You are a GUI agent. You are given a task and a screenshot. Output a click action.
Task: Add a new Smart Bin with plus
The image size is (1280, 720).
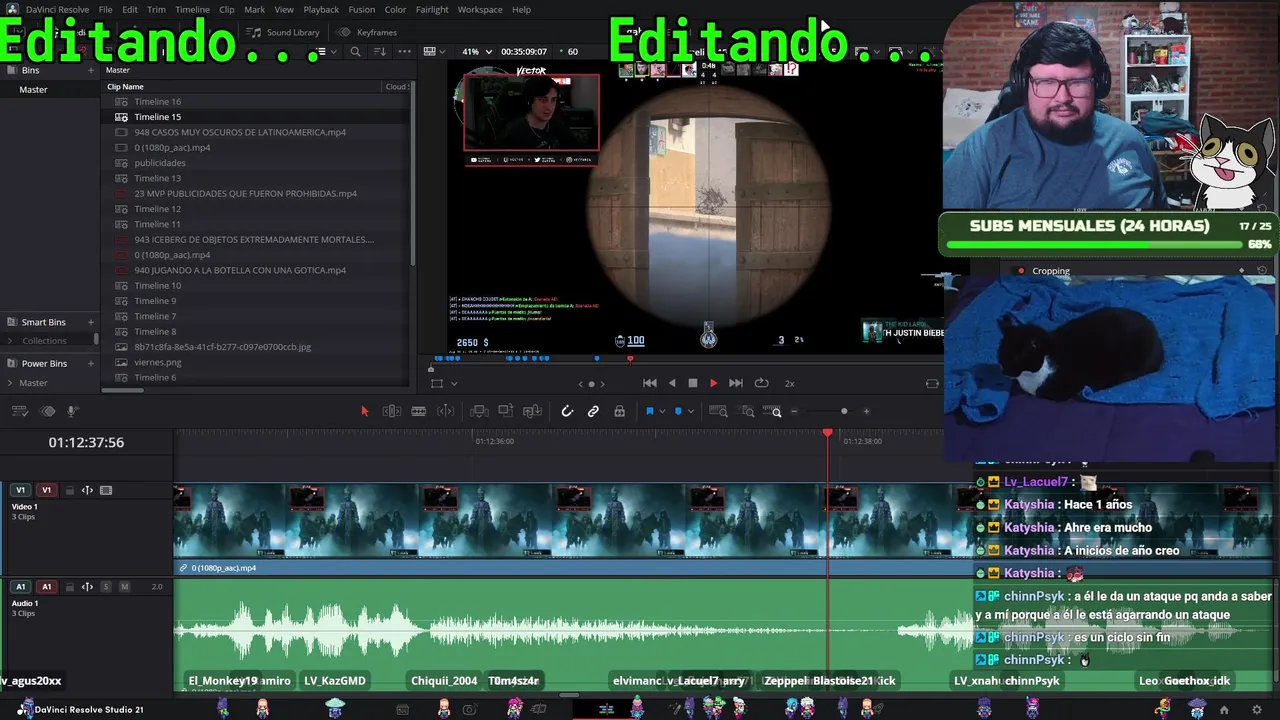pos(91,322)
